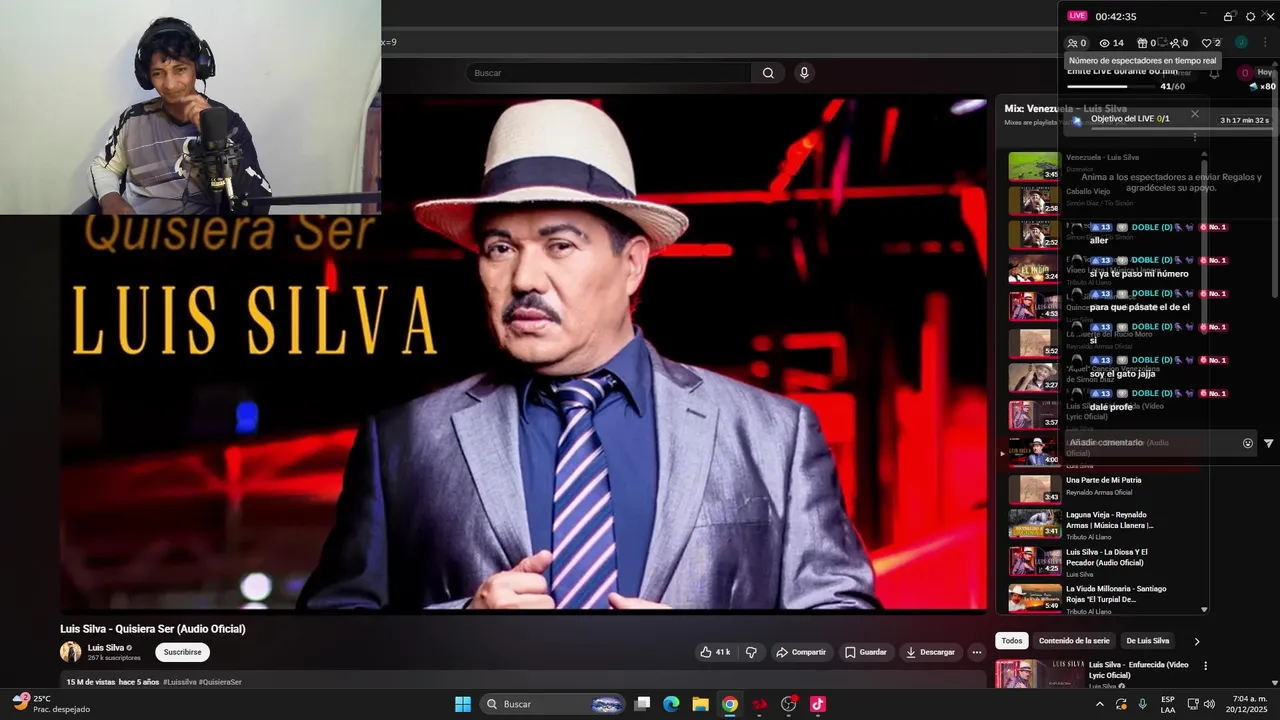Screen dimensions: 1280x720
Task: Click real-time viewers count icon in LIVE panel
Action: click(x=1077, y=43)
